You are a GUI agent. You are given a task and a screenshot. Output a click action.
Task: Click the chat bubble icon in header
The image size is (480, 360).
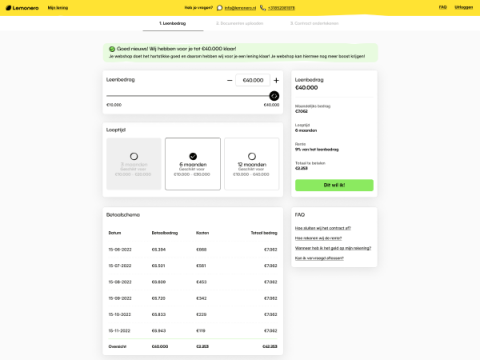coord(219,8)
